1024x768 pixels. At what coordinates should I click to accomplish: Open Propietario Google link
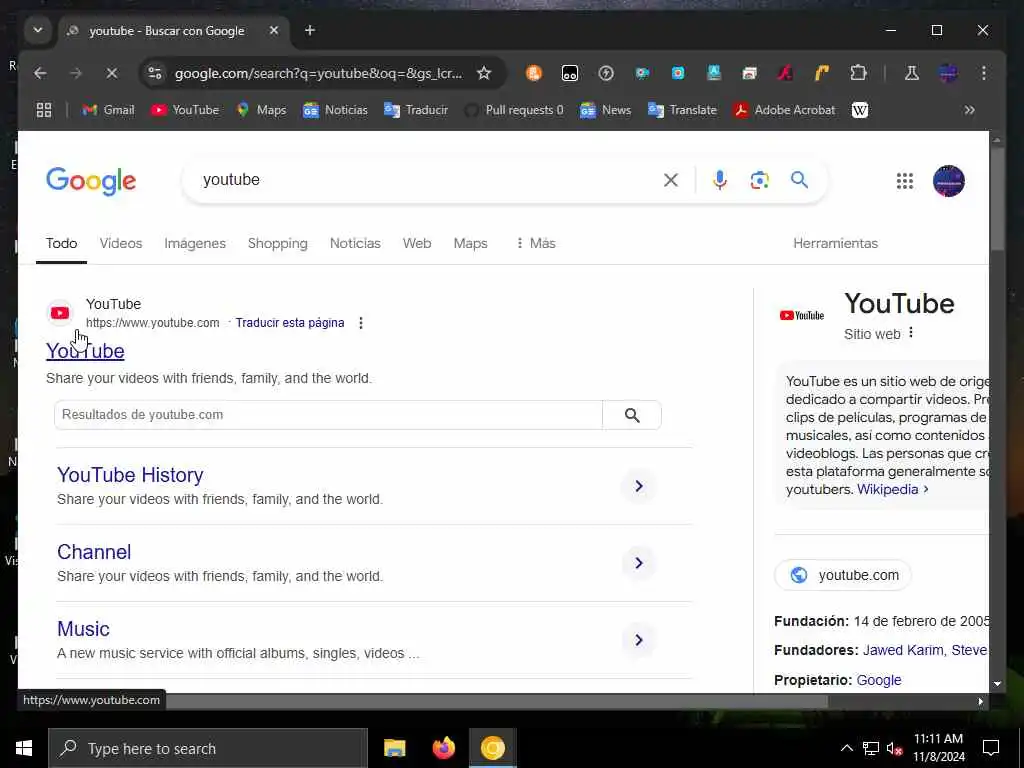tap(878, 680)
